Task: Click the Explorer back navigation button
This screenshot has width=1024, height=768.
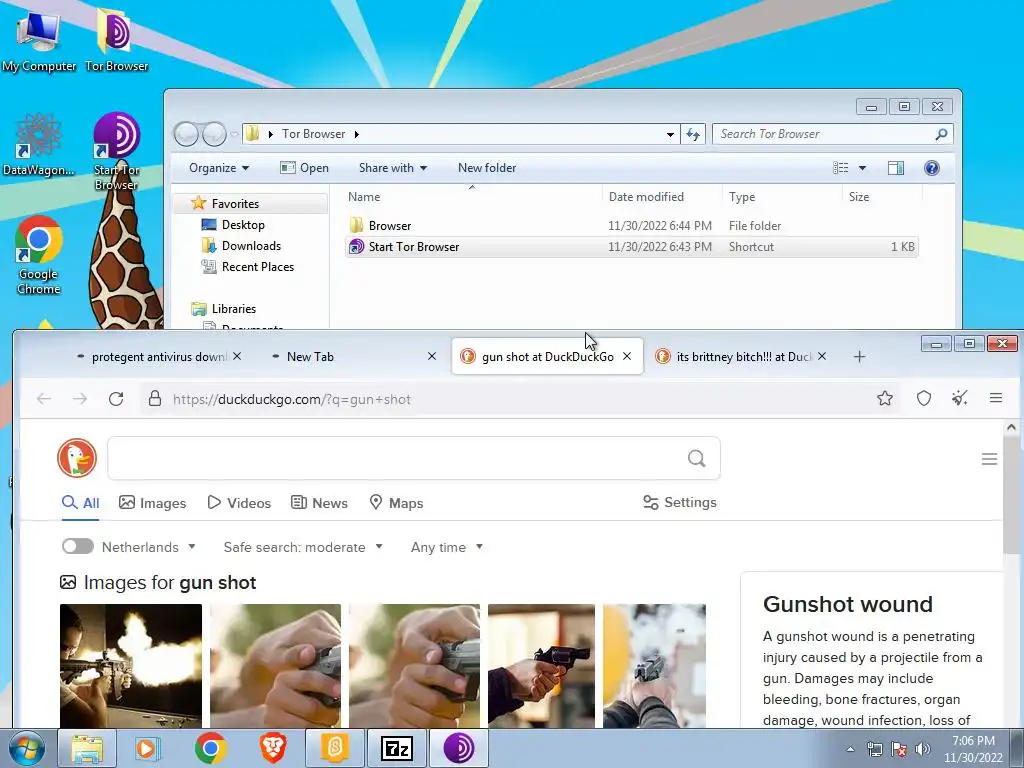Action: 186,134
